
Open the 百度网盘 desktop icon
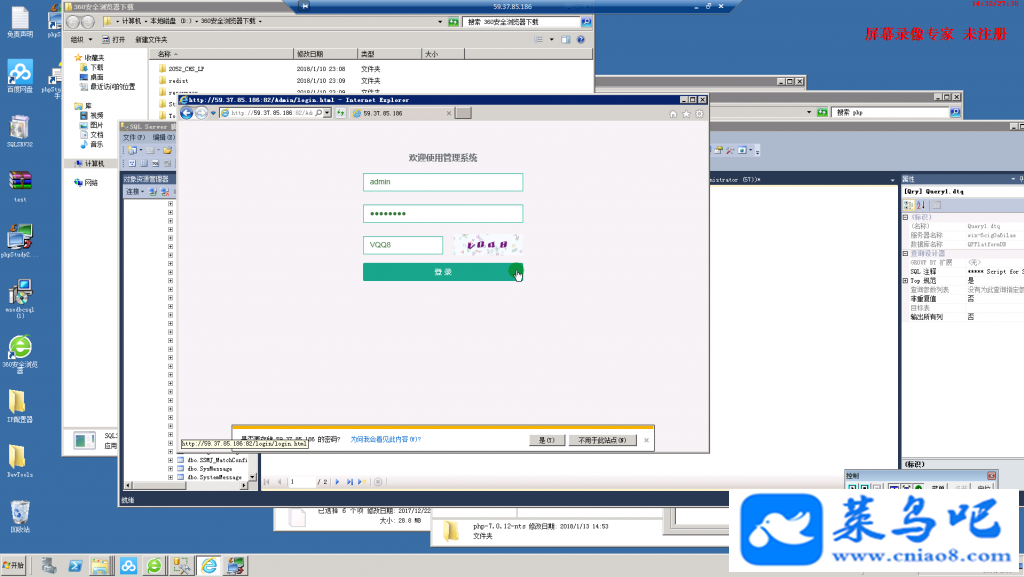pos(20,76)
